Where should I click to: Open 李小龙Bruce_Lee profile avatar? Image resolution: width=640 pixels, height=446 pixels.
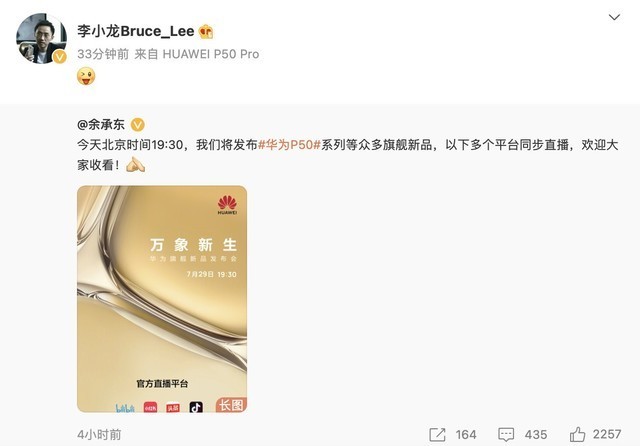point(41,38)
